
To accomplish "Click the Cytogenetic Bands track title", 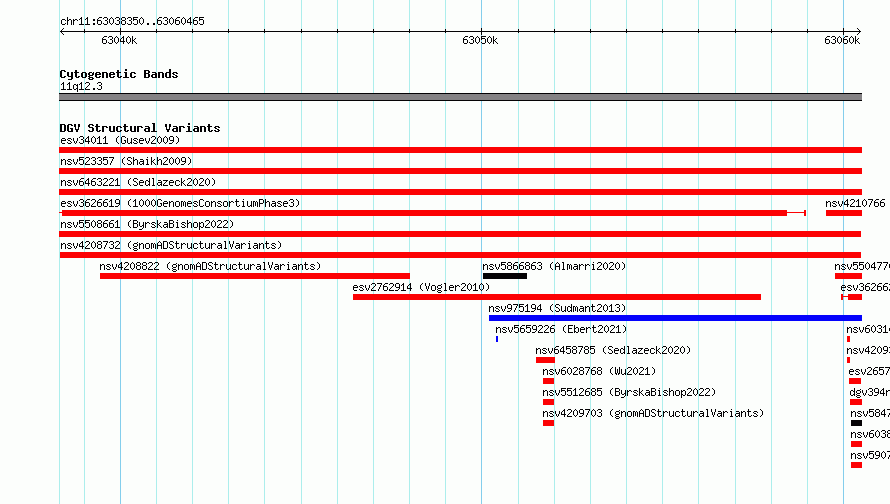I will pyautogui.click(x=119, y=74).
